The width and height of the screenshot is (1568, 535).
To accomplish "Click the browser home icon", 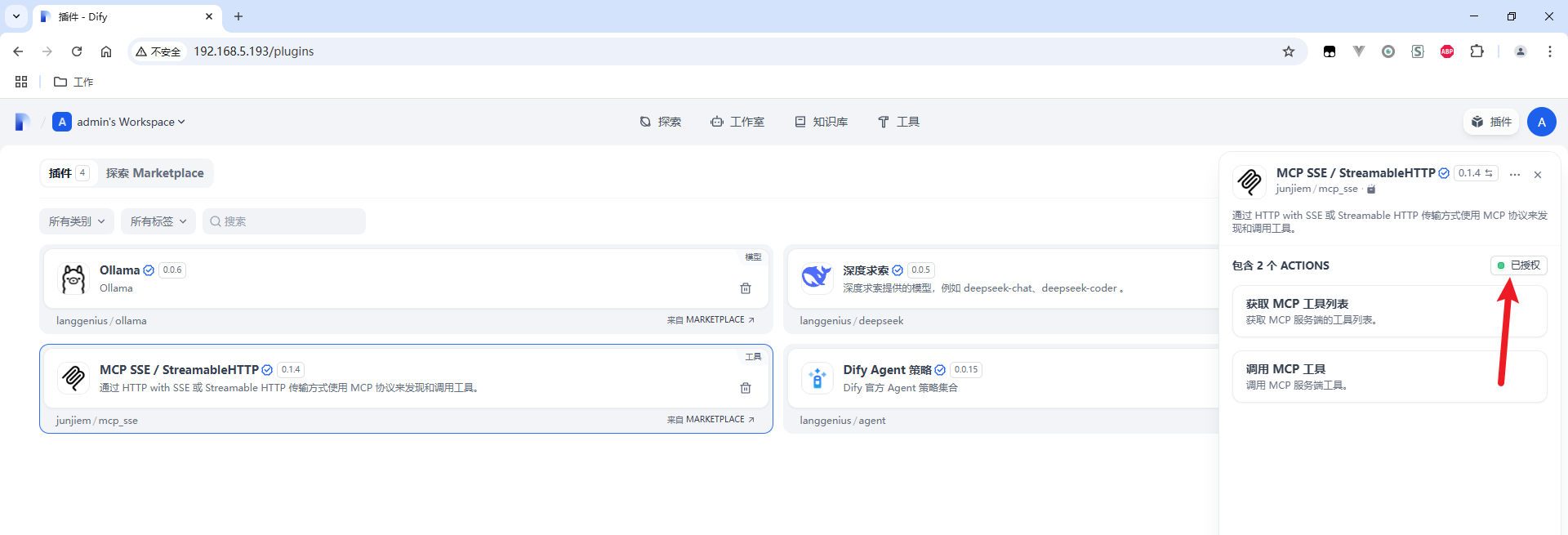I will pyautogui.click(x=106, y=51).
